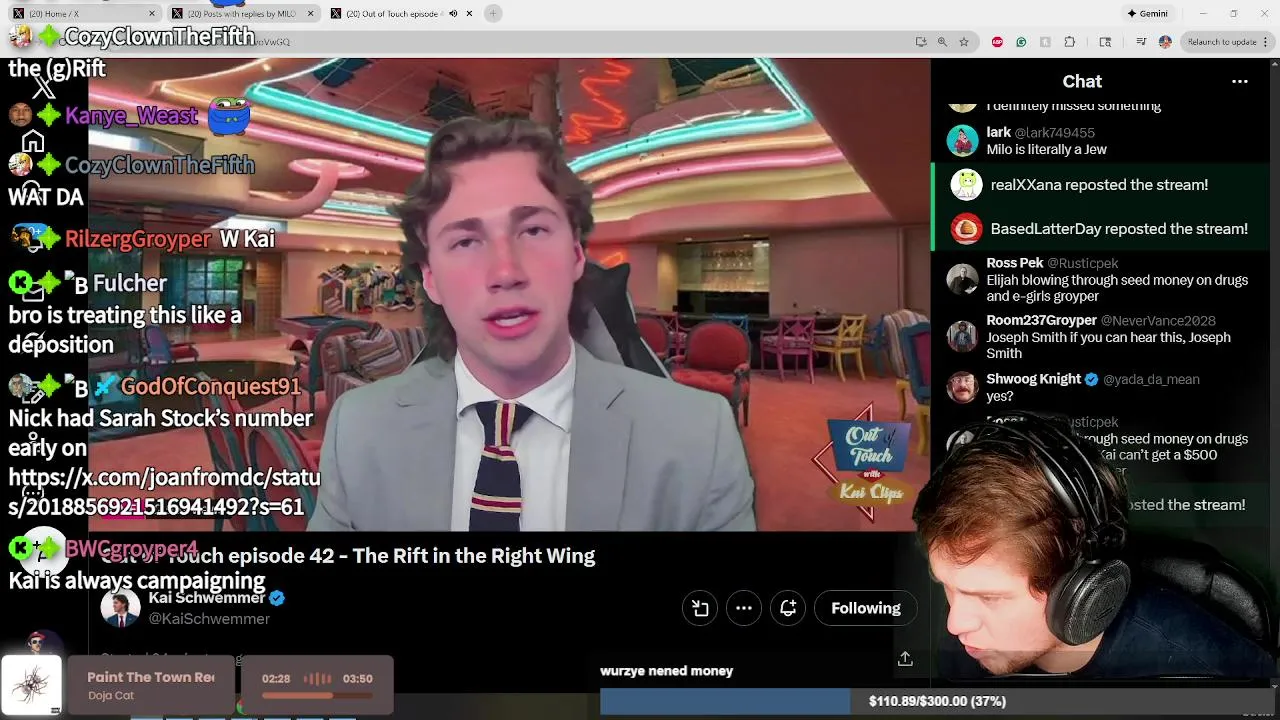Open the Extensions puzzle menu
Screen dimensions: 1280x720
point(1070,42)
